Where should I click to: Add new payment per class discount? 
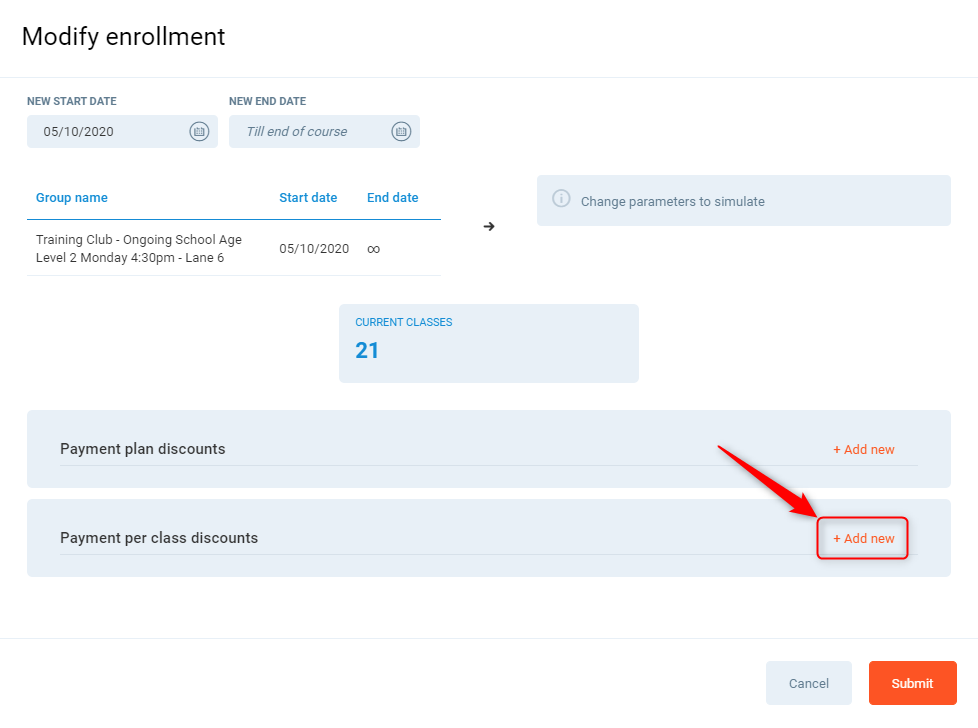863,538
